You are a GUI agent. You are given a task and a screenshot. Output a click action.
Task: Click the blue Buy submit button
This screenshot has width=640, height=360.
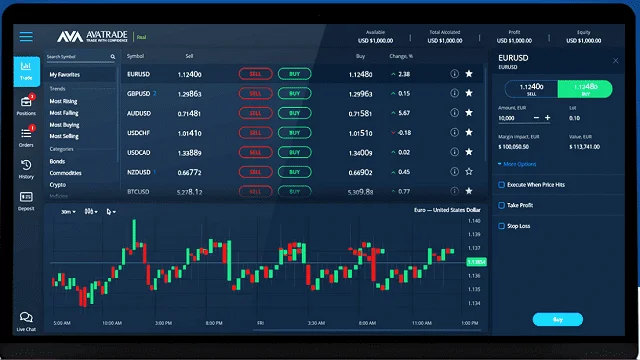coord(558,319)
